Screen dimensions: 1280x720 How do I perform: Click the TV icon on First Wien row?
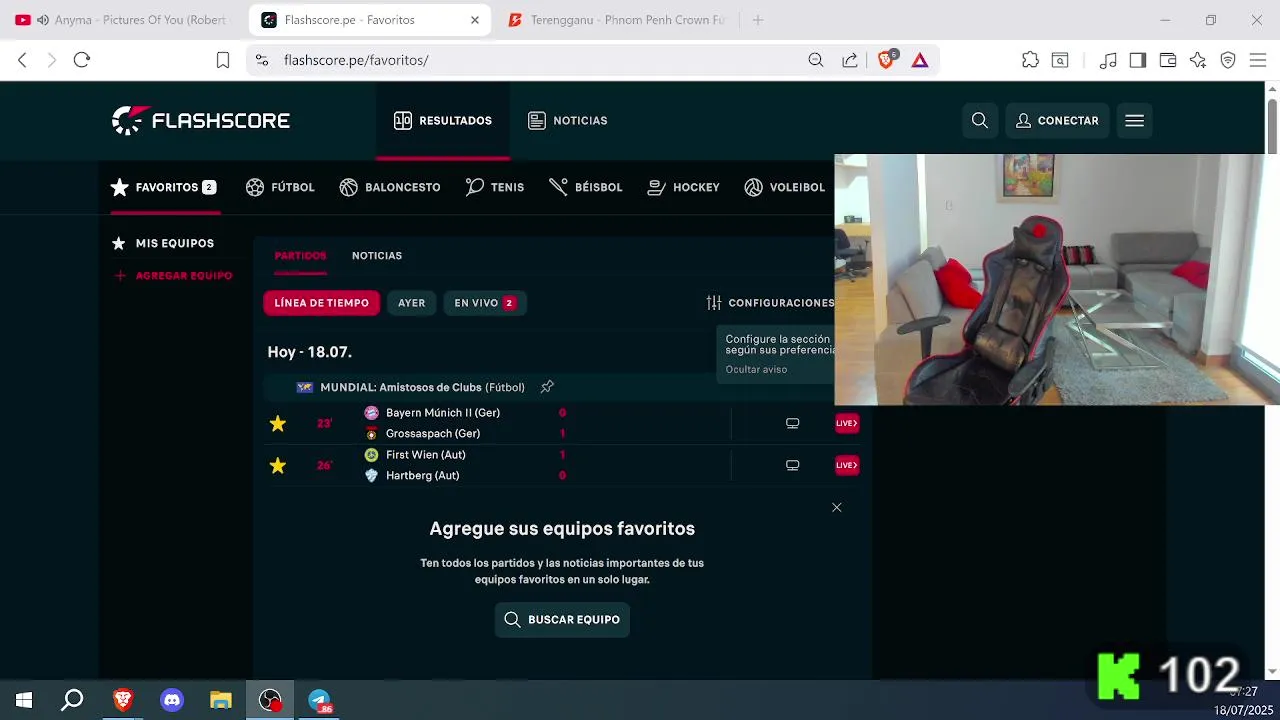pyautogui.click(x=792, y=465)
